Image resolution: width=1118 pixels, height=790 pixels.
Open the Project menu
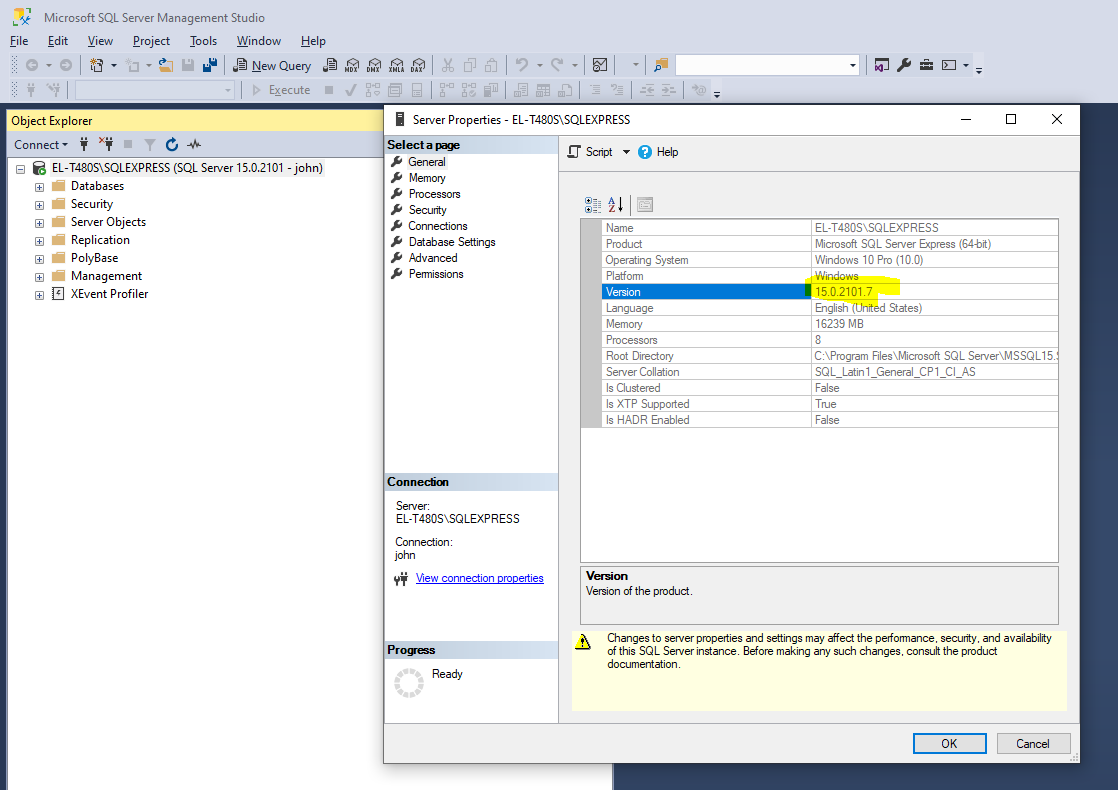(x=151, y=41)
